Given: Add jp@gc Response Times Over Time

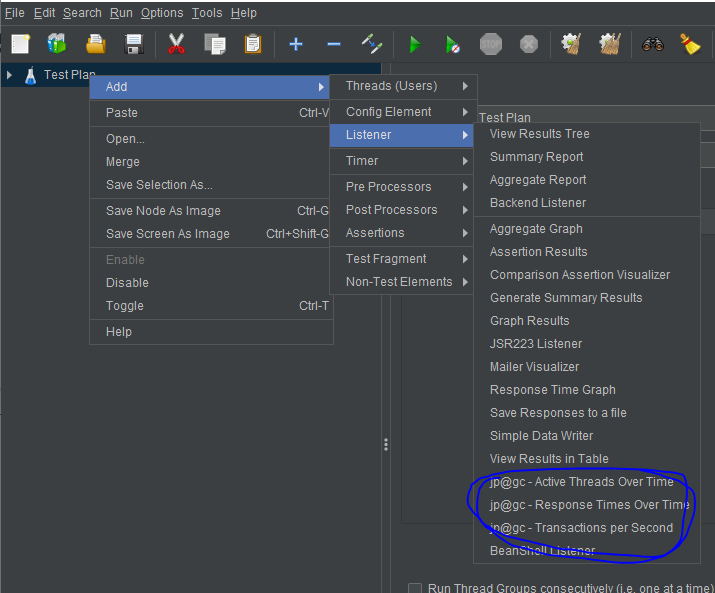Looking at the screenshot, I should click(587, 505).
